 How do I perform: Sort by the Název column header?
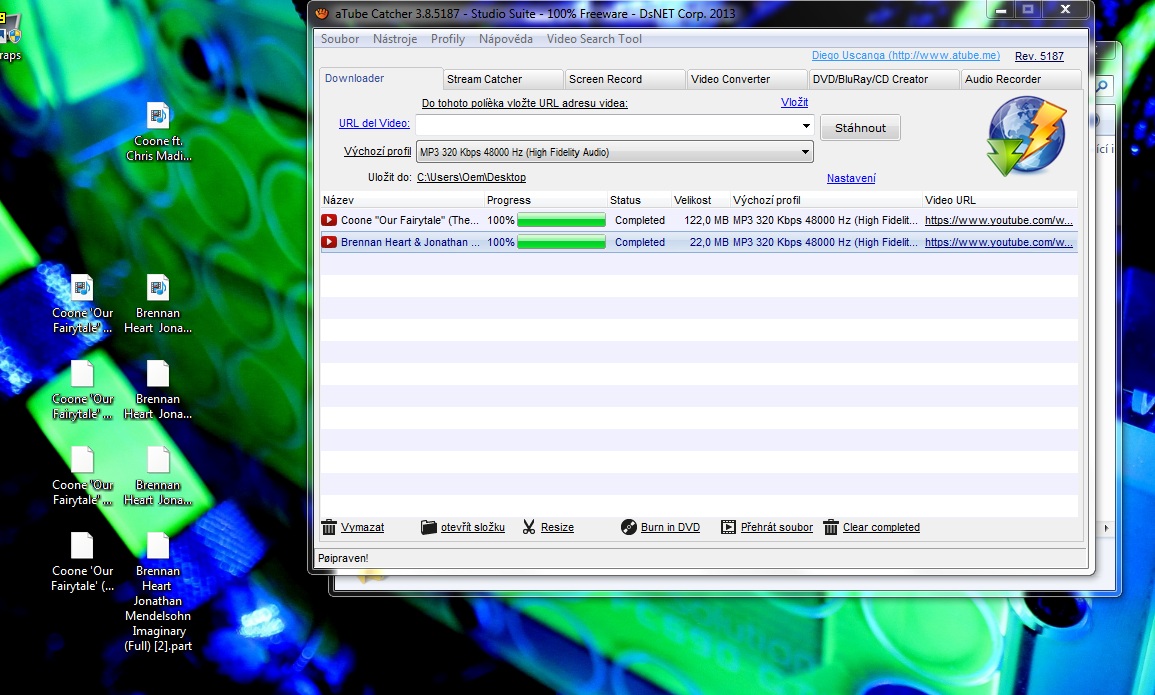coord(402,200)
